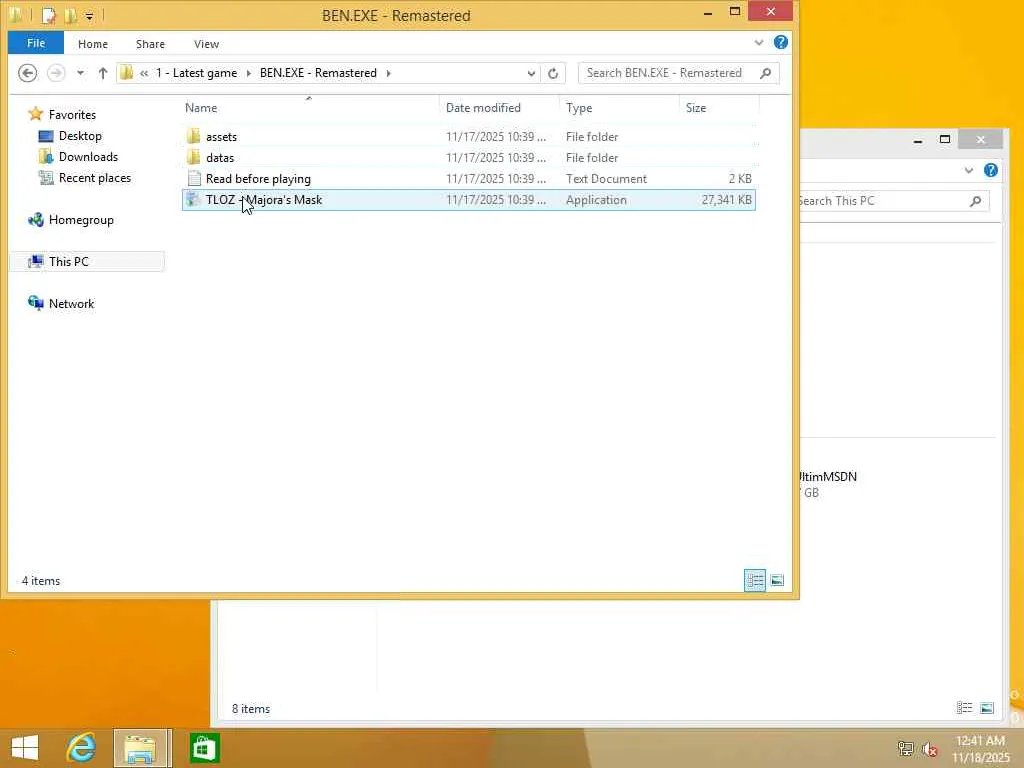Click the muted volume tray icon
The height and width of the screenshot is (768, 1024).
929,749
